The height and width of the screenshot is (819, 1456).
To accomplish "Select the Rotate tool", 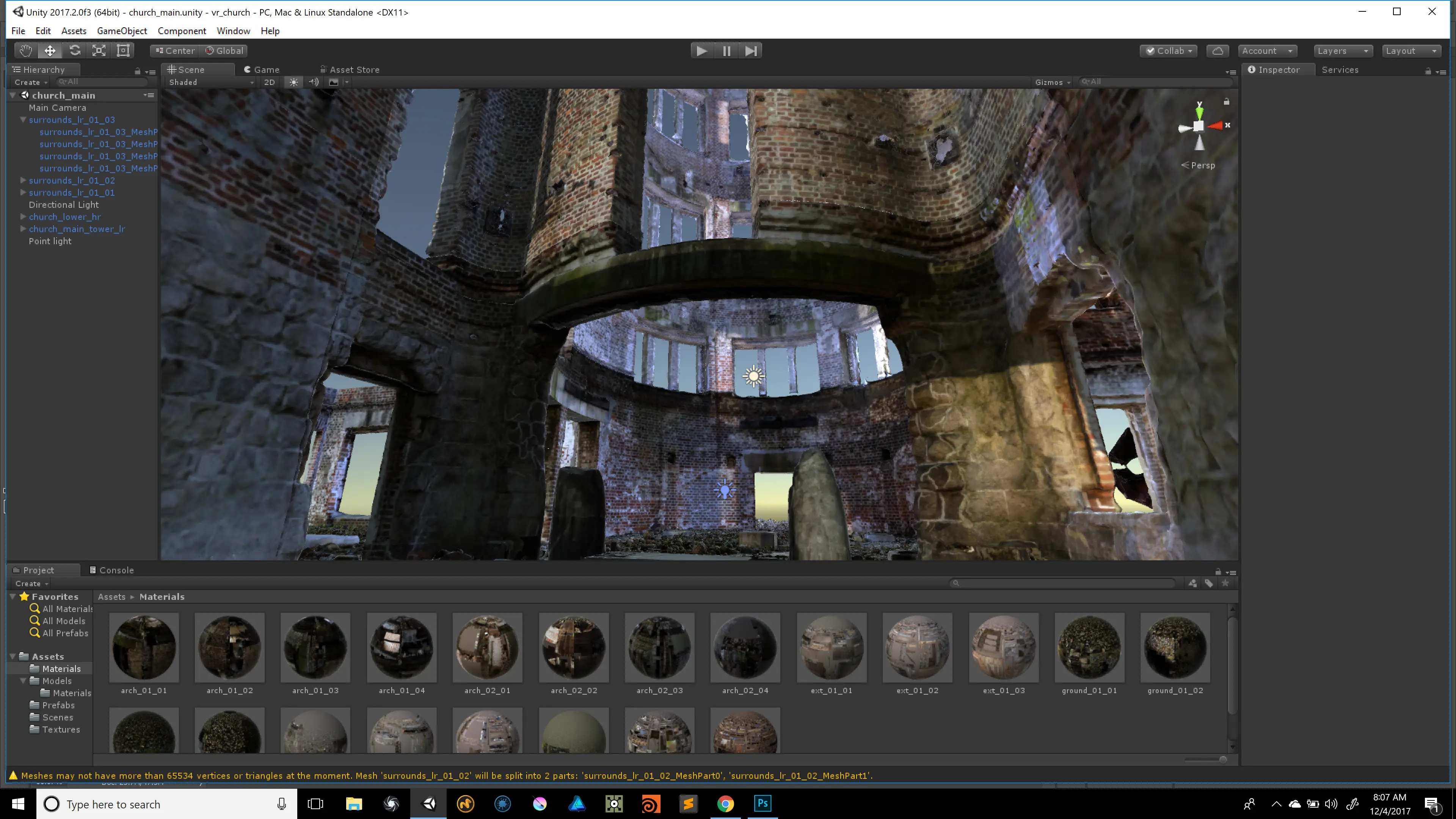I will pos(75,51).
